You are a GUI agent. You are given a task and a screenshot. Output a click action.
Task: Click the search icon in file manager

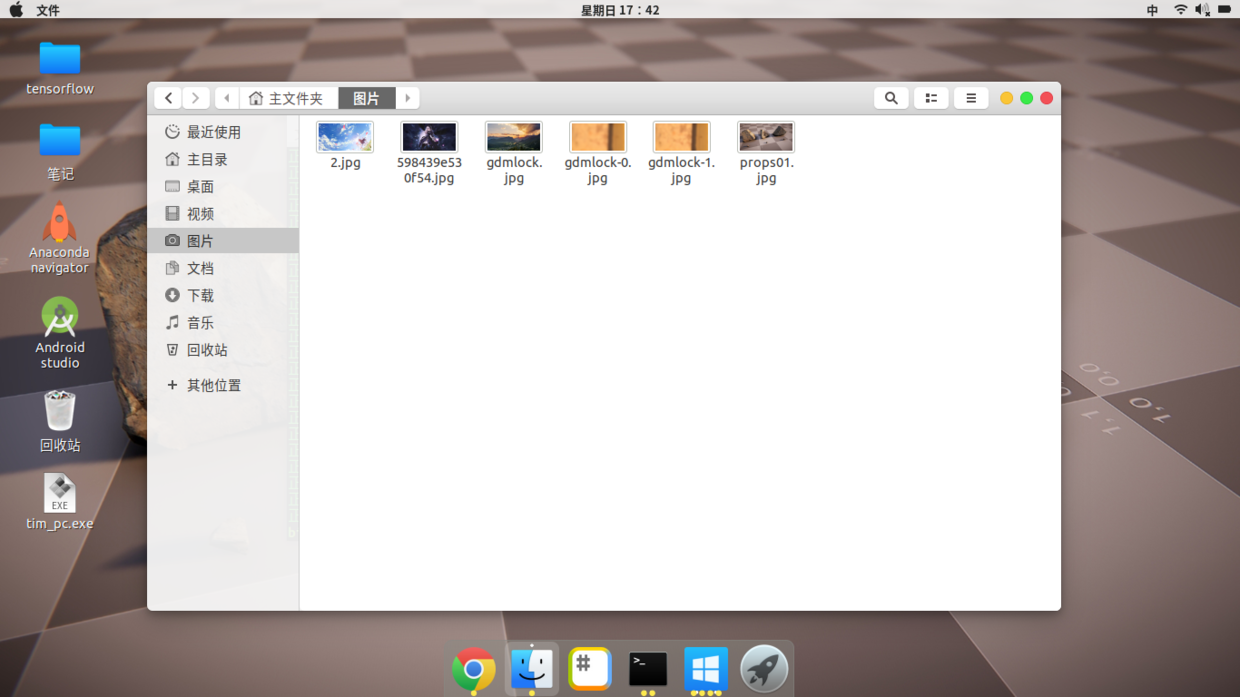coord(890,98)
